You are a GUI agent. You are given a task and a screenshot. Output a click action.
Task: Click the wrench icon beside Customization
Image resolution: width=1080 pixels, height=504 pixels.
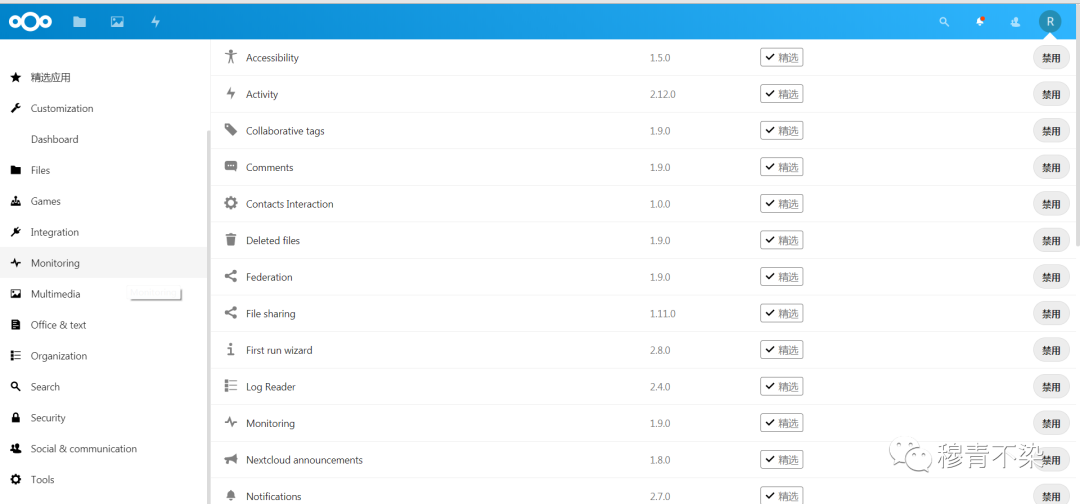point(16,108)
